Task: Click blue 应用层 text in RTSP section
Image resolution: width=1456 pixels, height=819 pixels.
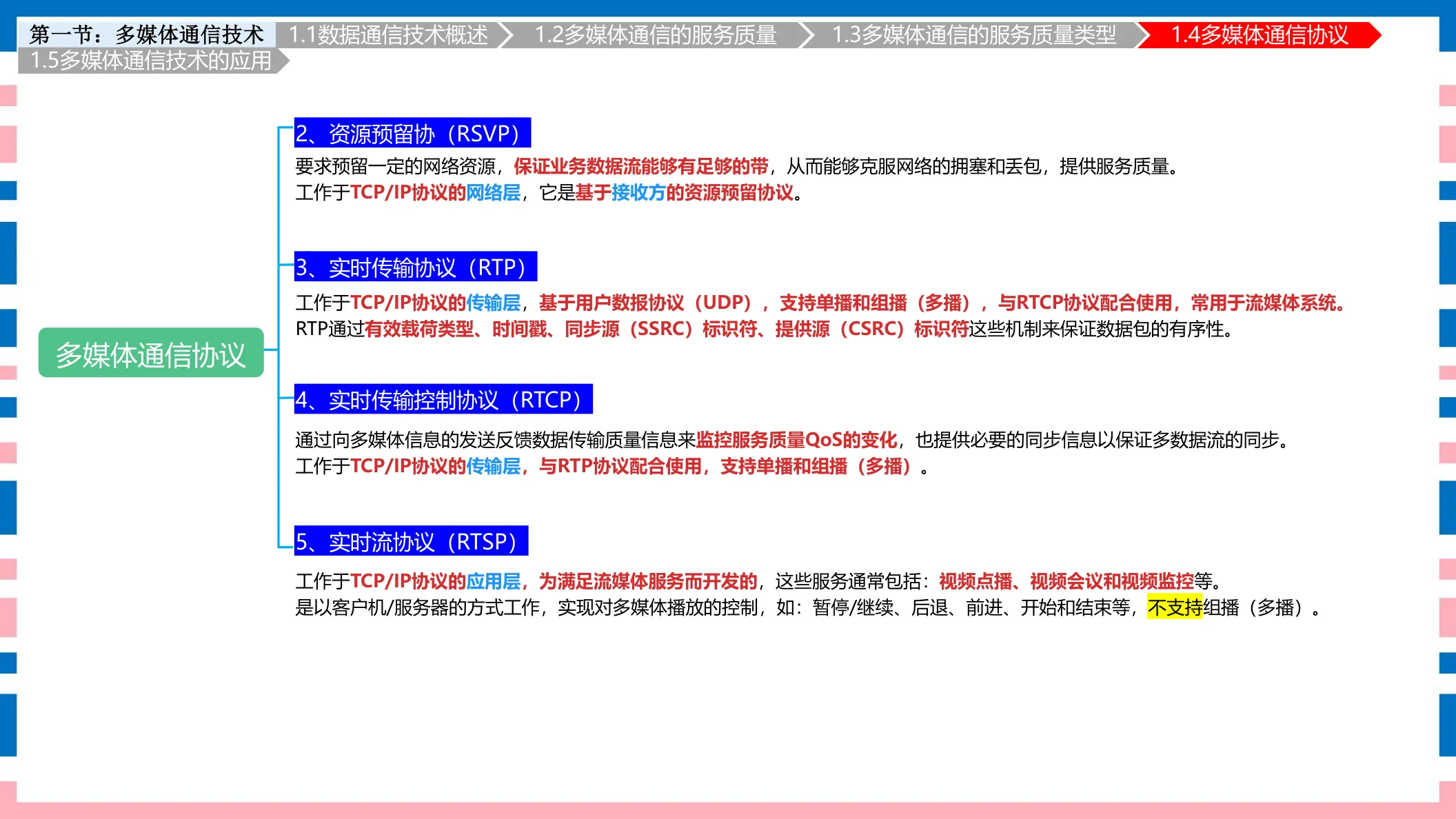Action: (494, 581)
